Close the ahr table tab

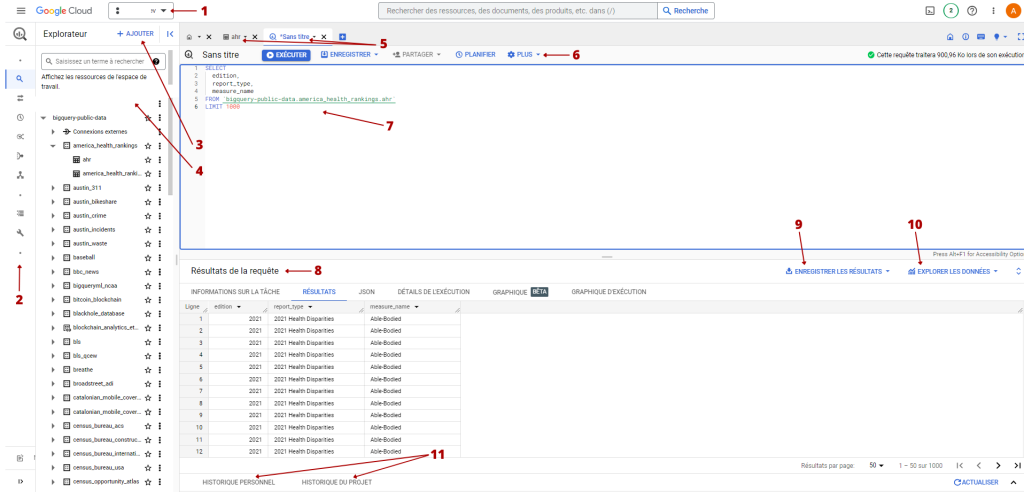255,37
